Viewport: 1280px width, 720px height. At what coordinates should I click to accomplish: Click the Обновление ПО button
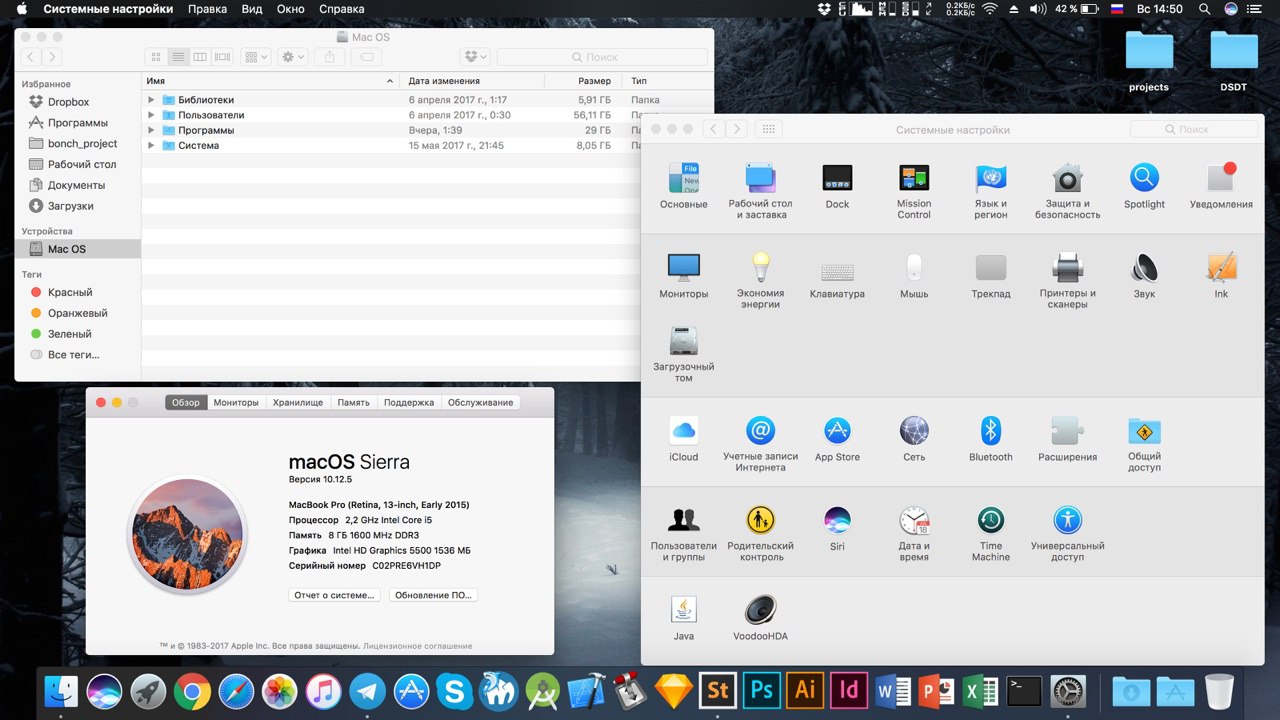[433, 595]
